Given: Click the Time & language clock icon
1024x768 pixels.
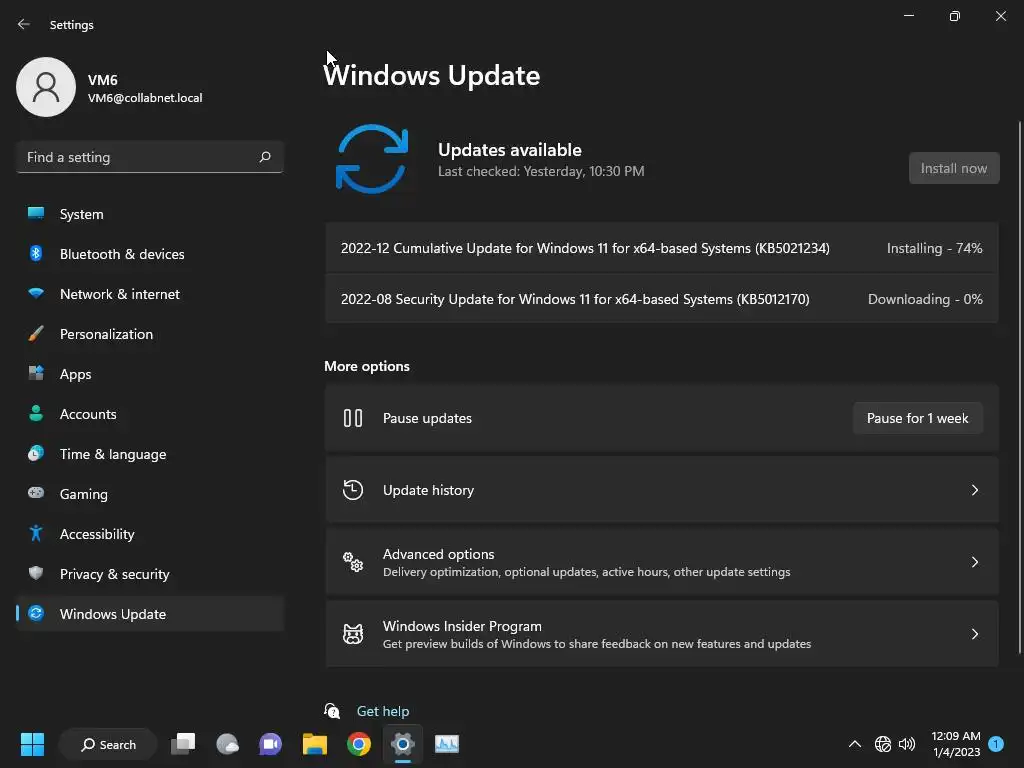Looking at the screenshot, I should (x=36, y=453).
